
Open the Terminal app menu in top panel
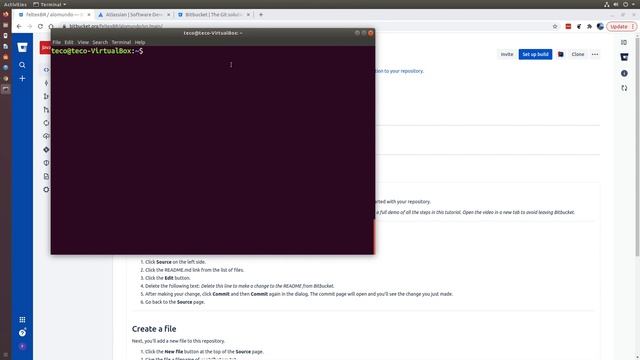50,4
